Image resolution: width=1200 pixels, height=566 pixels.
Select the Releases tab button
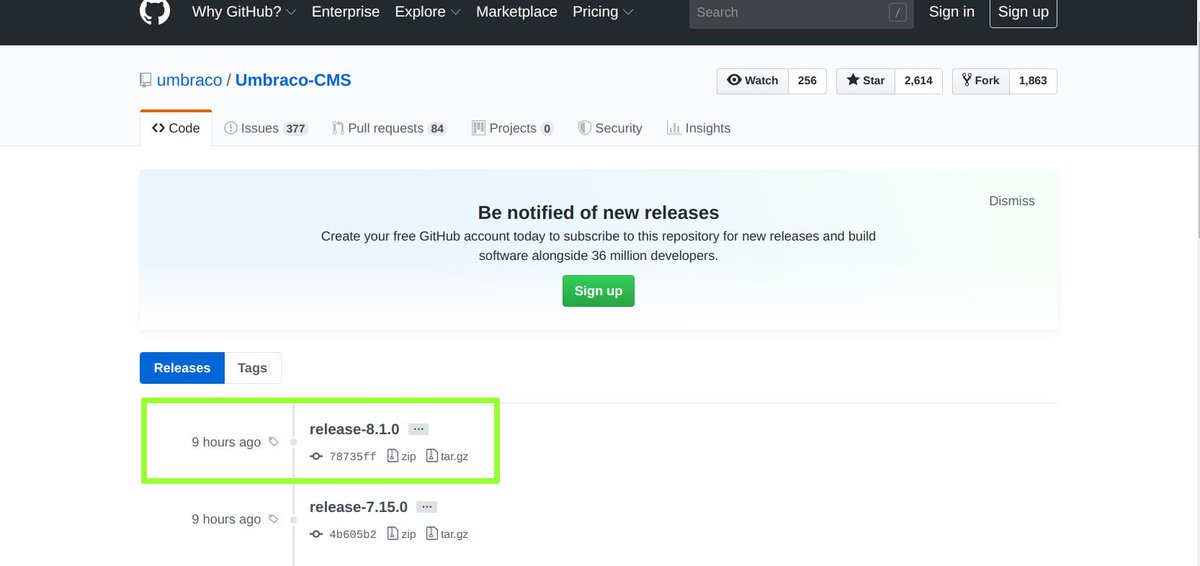tap(182, 368)
